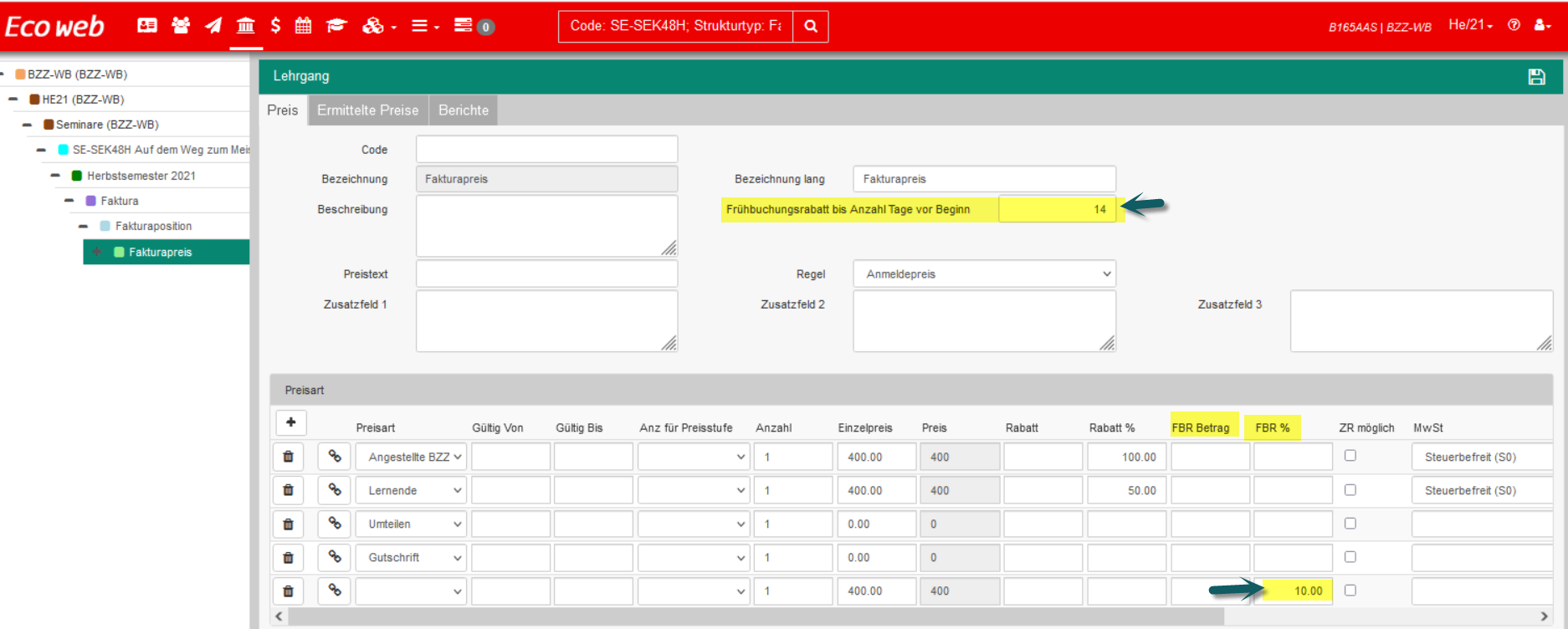The height and width of the screenshot is (629, 1568).
Task: Open link icon in Angestellte BZZ row
Action: pyautogui.click(x=335, y=457)
